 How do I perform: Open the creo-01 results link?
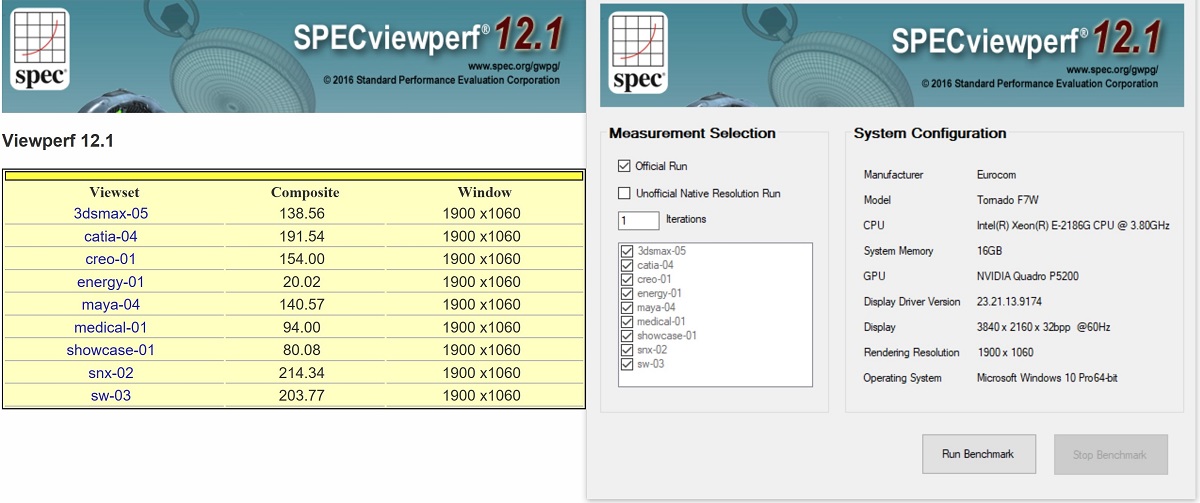click(x=111, y=259)
